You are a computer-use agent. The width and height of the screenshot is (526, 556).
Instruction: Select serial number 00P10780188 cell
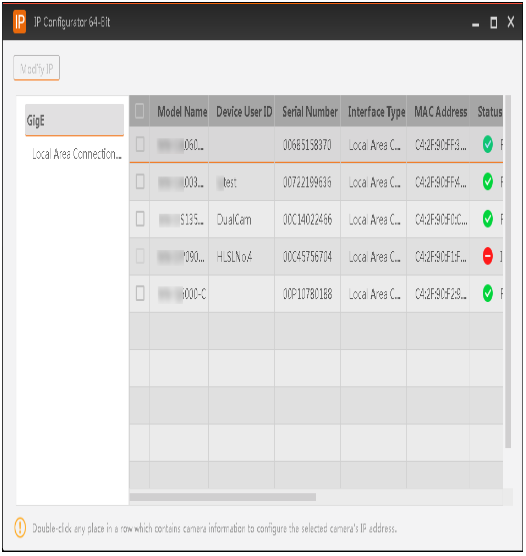pyautogui.click(x=308, y=294)
